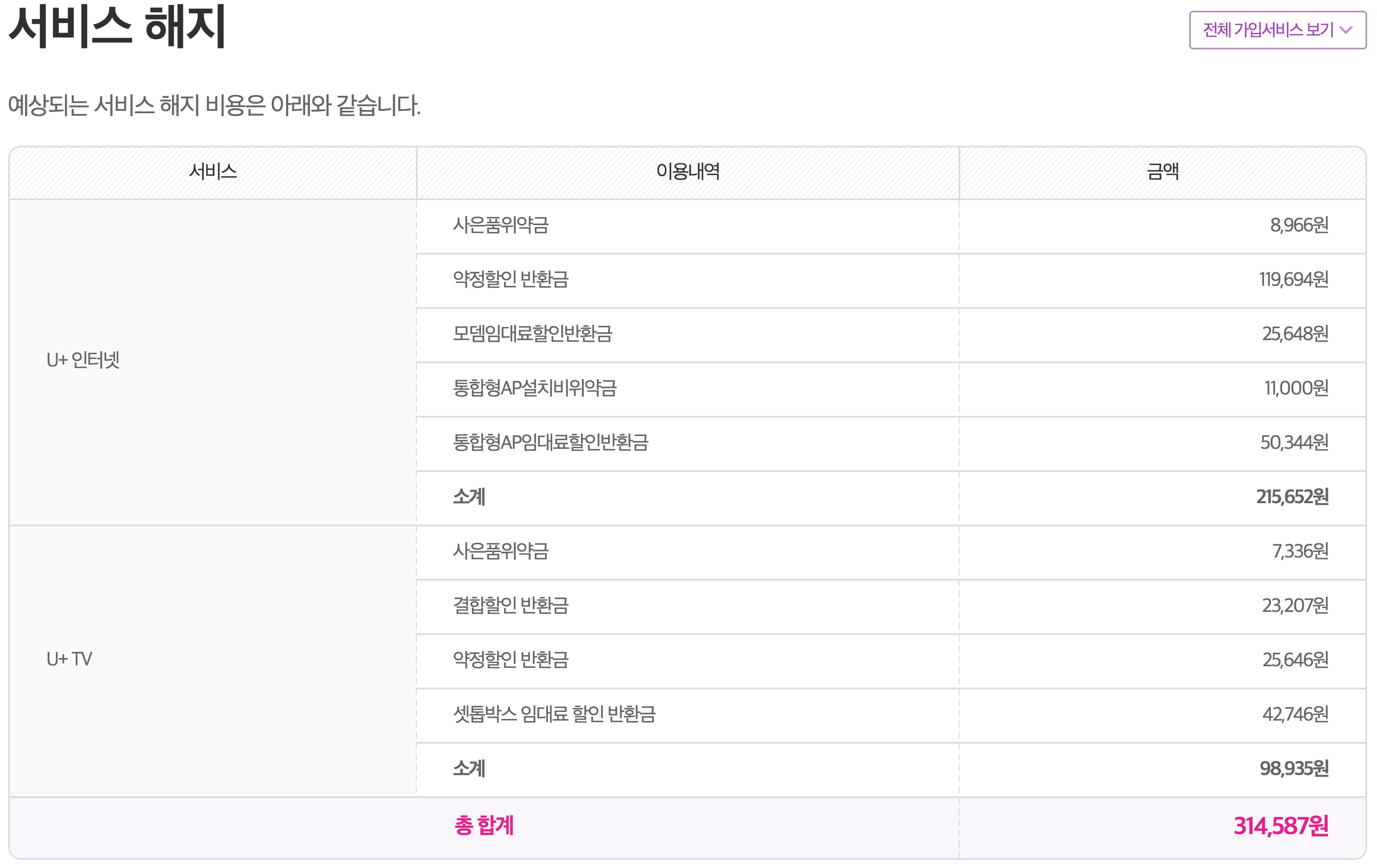Click the 119,694원 amount
Viewport: 1377px width, 868px height.
[x=1293, y=280]
